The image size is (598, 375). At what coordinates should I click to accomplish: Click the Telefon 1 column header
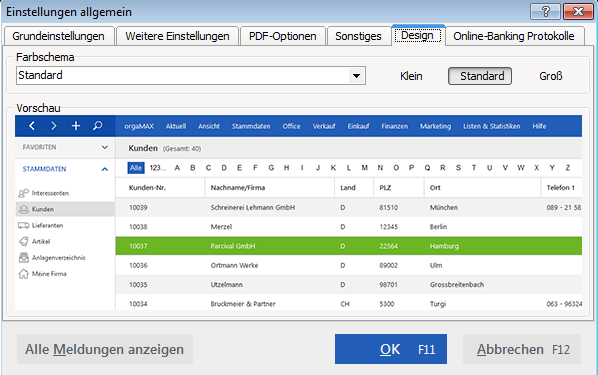pos(560,188)
